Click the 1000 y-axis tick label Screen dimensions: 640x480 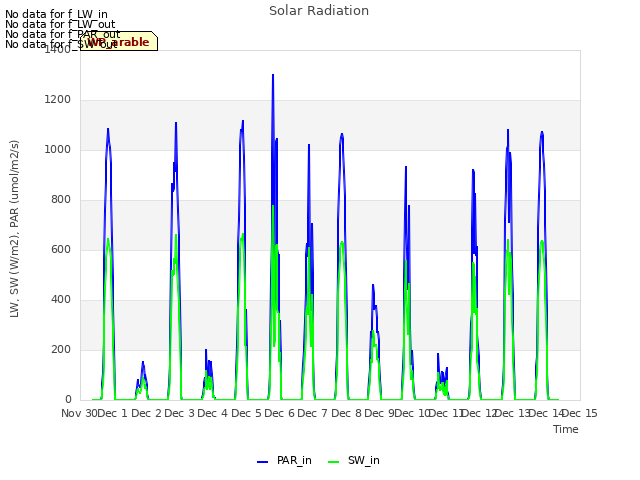58,149
